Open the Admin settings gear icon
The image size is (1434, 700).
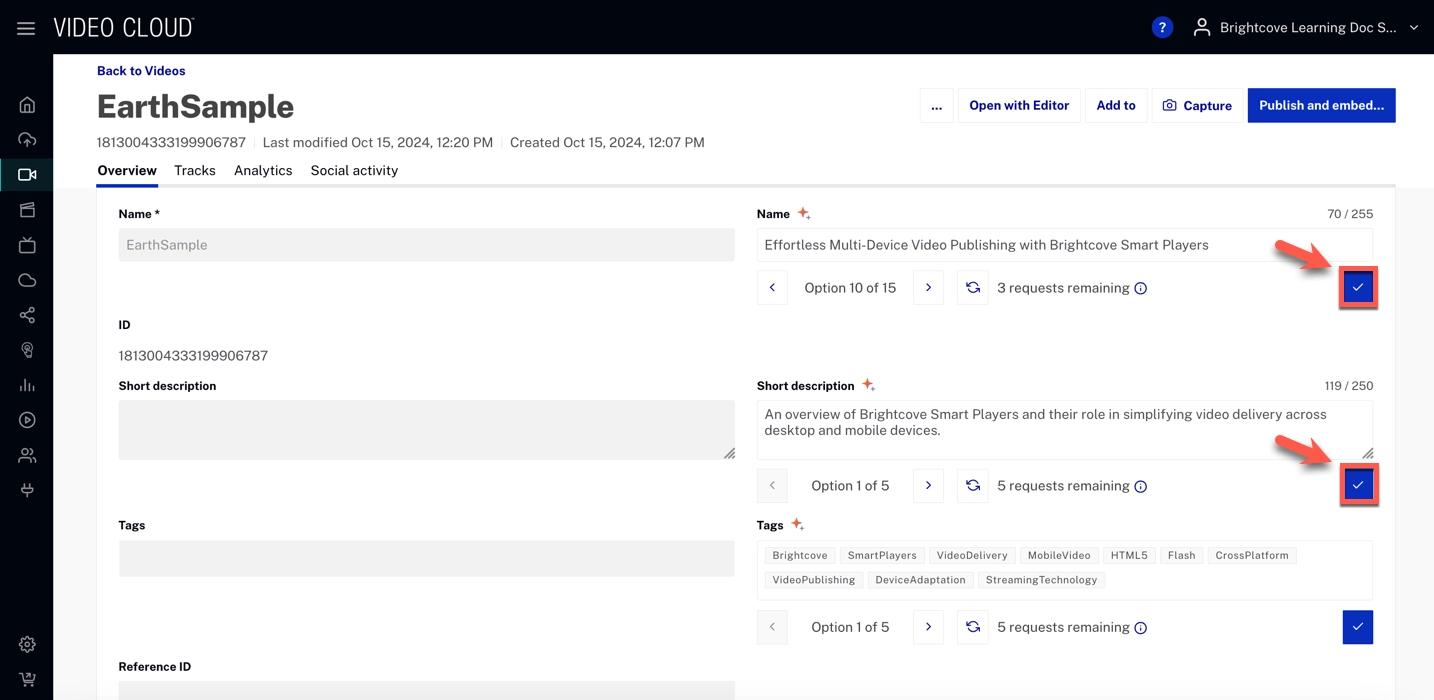click(x=27, y=644)
